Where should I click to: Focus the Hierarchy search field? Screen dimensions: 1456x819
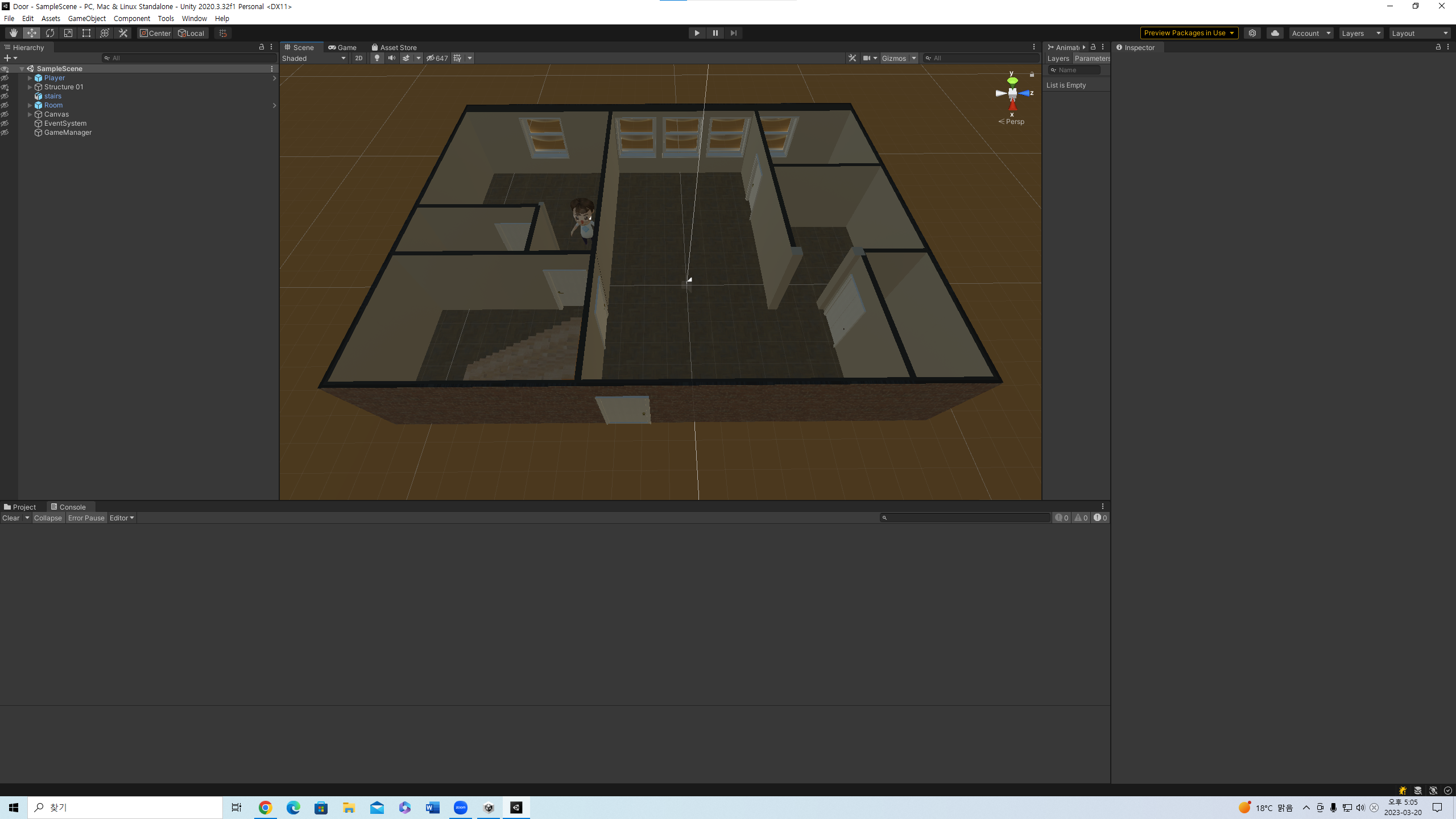tap(189, 58)
